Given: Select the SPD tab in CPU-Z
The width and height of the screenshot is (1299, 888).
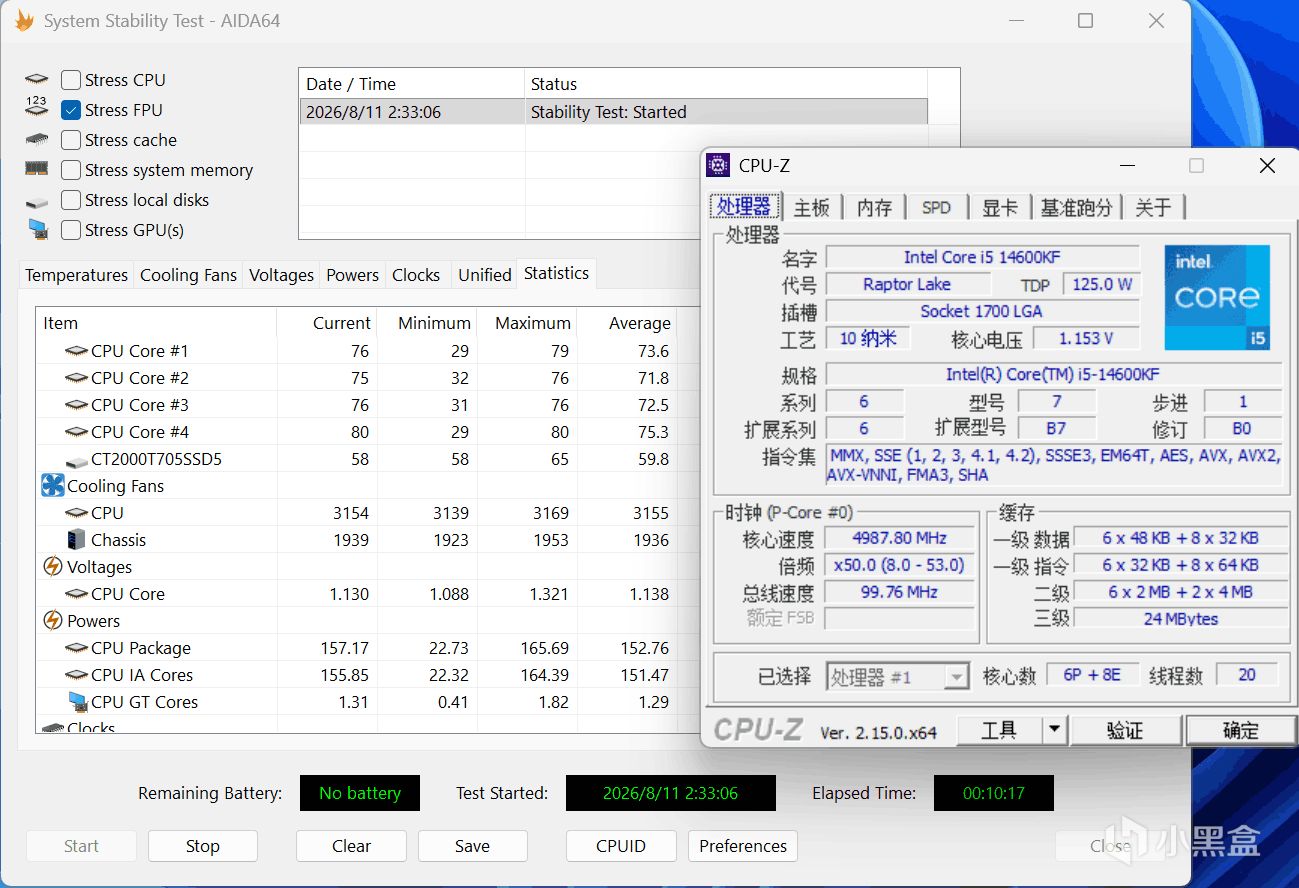Looking at the screenshot, I should click(936, 207).
